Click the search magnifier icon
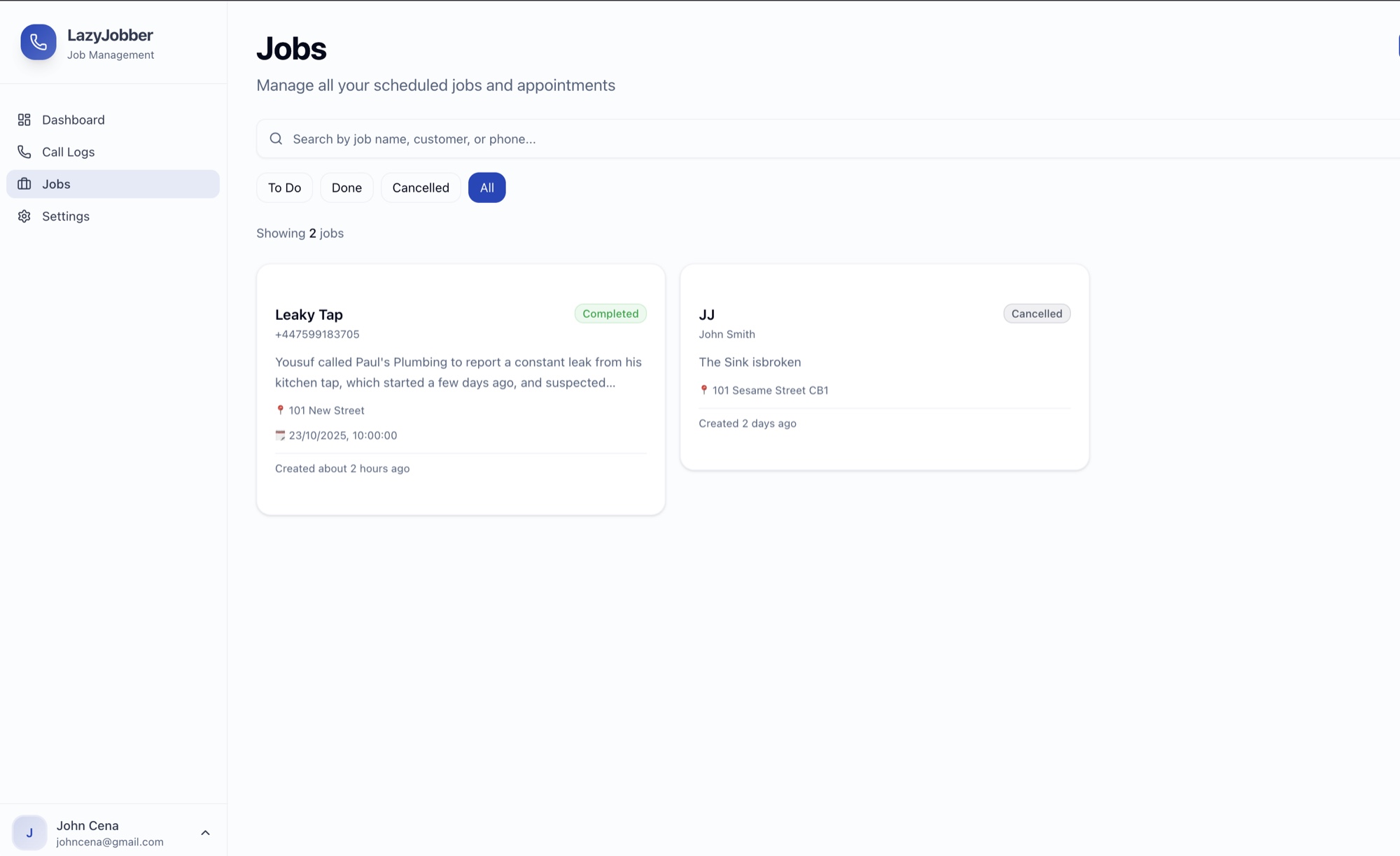The width and height of the screenshot is (1400, 856). [x=276, y=139]
